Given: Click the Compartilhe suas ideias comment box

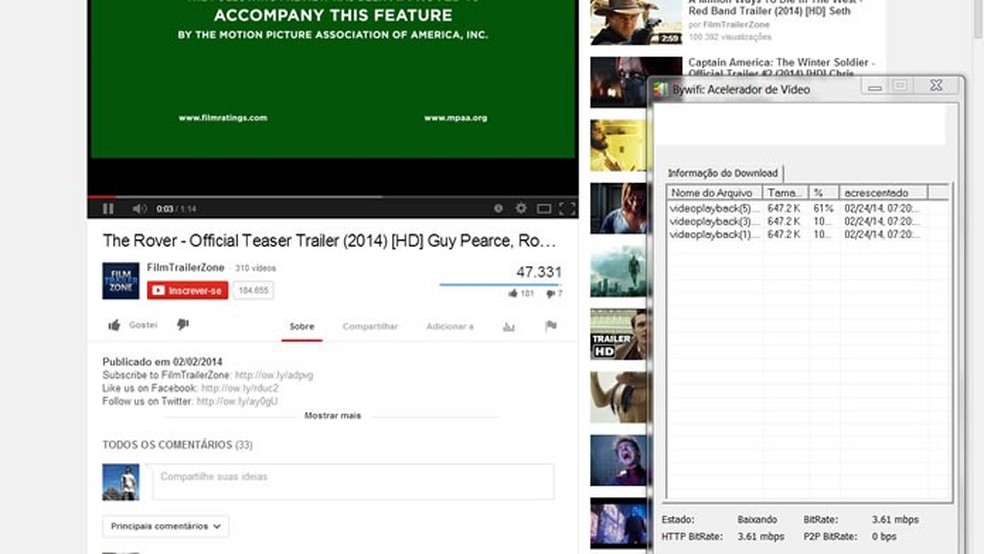Looking at the screenshot, I should [352, 482].
